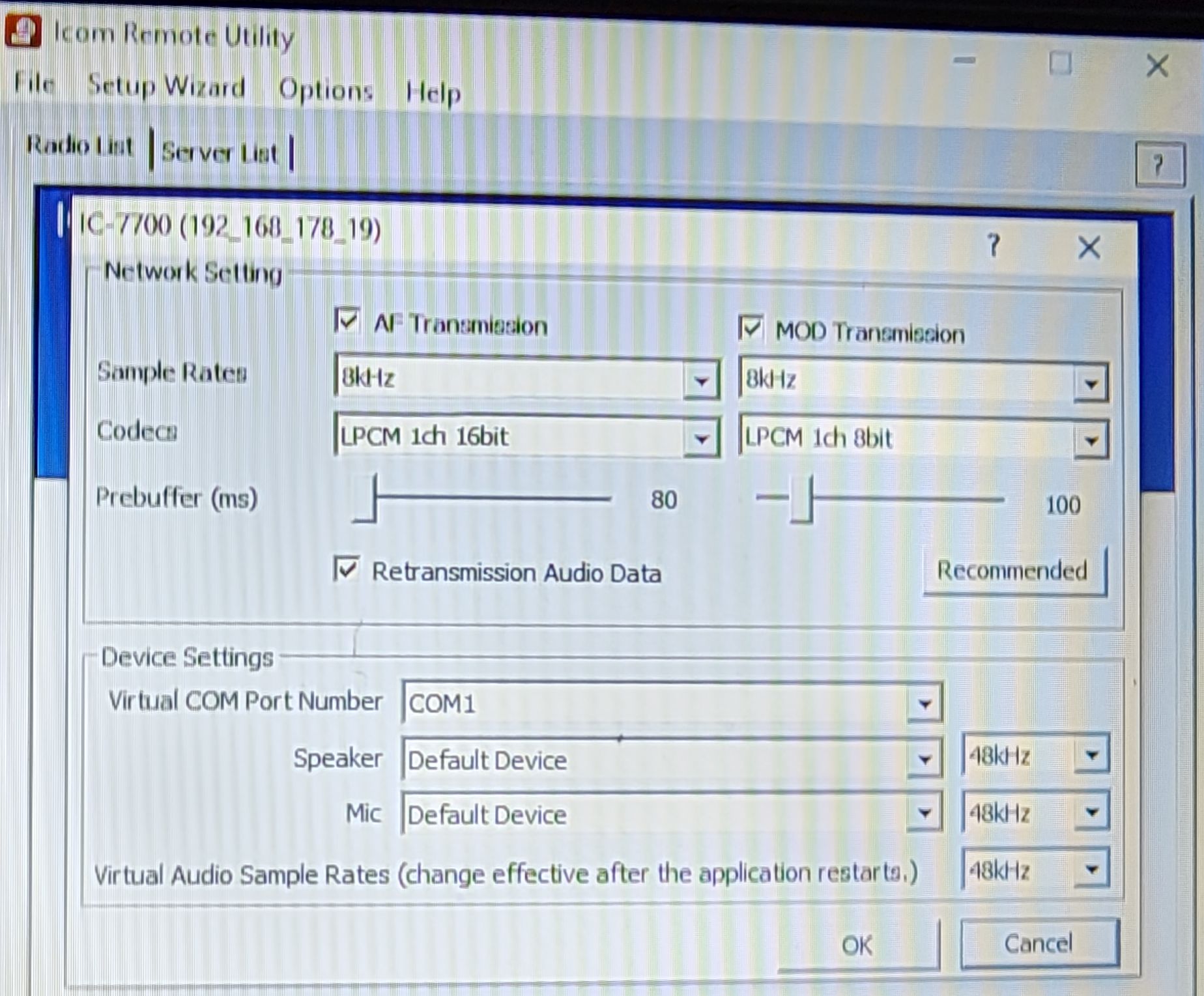
Task: Close the IC-7700 settings dialog
Action: point(1089,248)
